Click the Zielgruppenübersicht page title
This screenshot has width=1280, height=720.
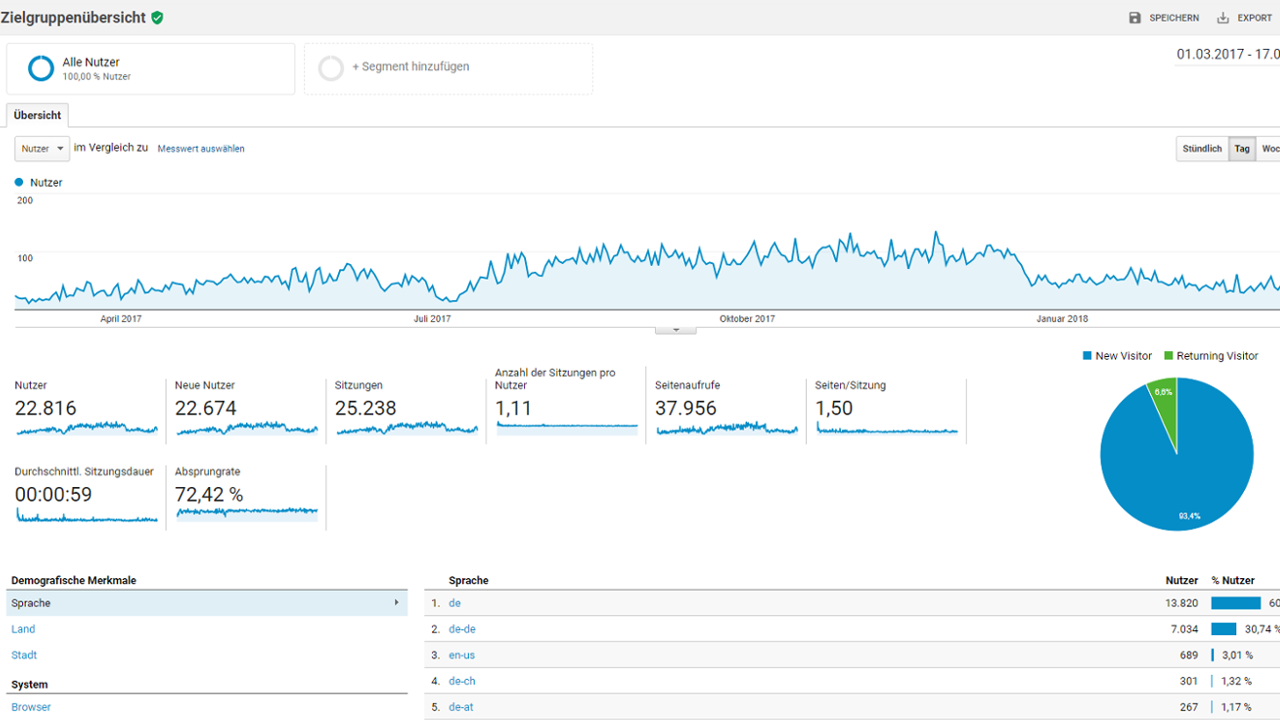tap(73, 18)
